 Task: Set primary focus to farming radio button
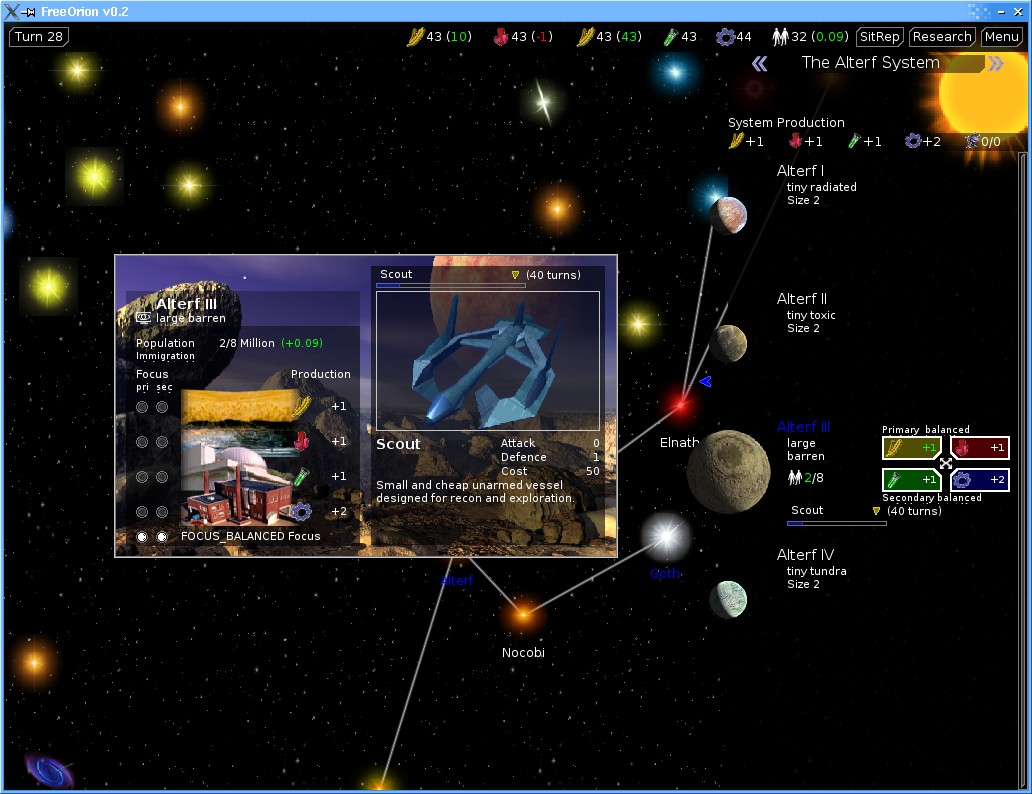pos(142,407)
